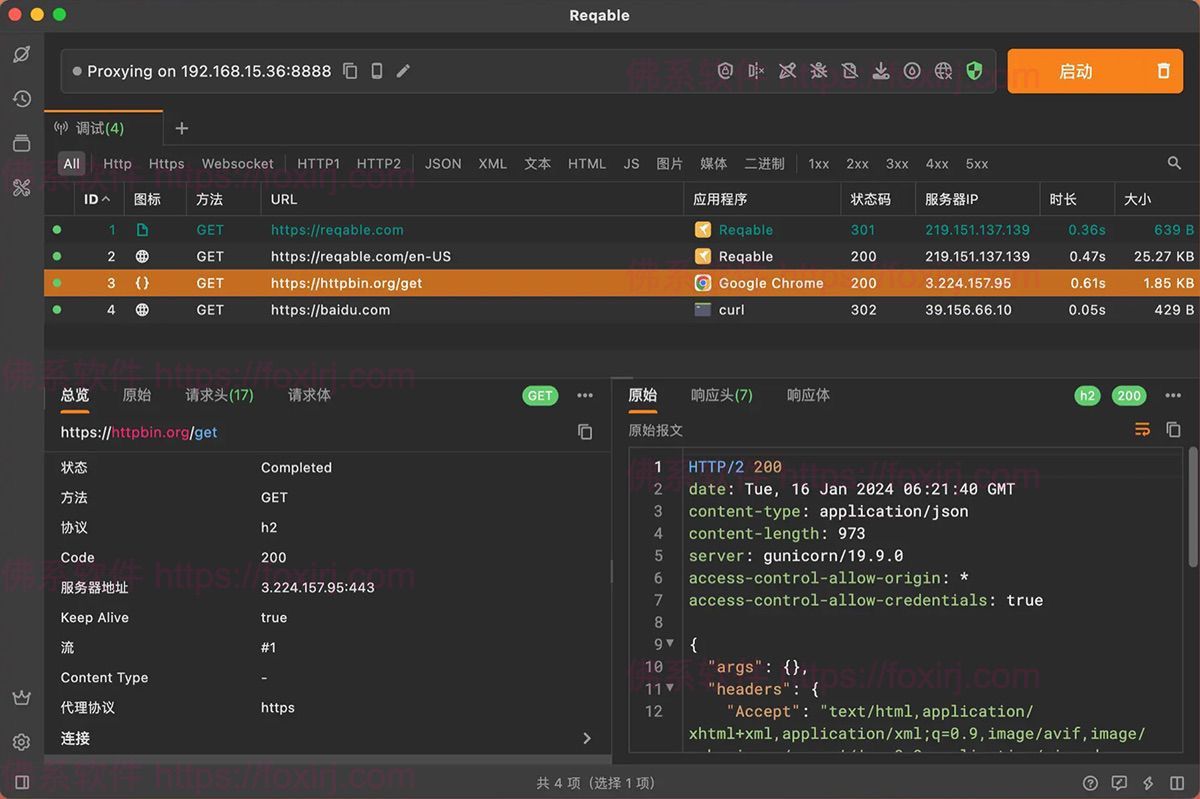Toggle the mobile device disconnect icon
The height and width of the screenshot is (799, 1200).
tap(756, 71)
